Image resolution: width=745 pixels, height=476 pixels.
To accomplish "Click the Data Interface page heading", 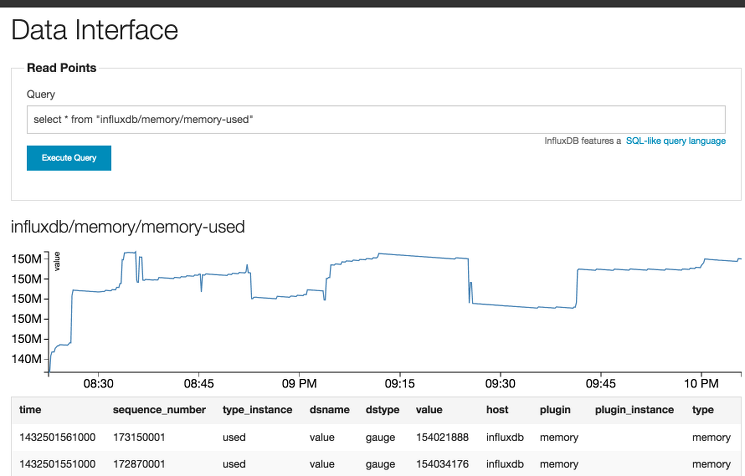I will (95, 30).
